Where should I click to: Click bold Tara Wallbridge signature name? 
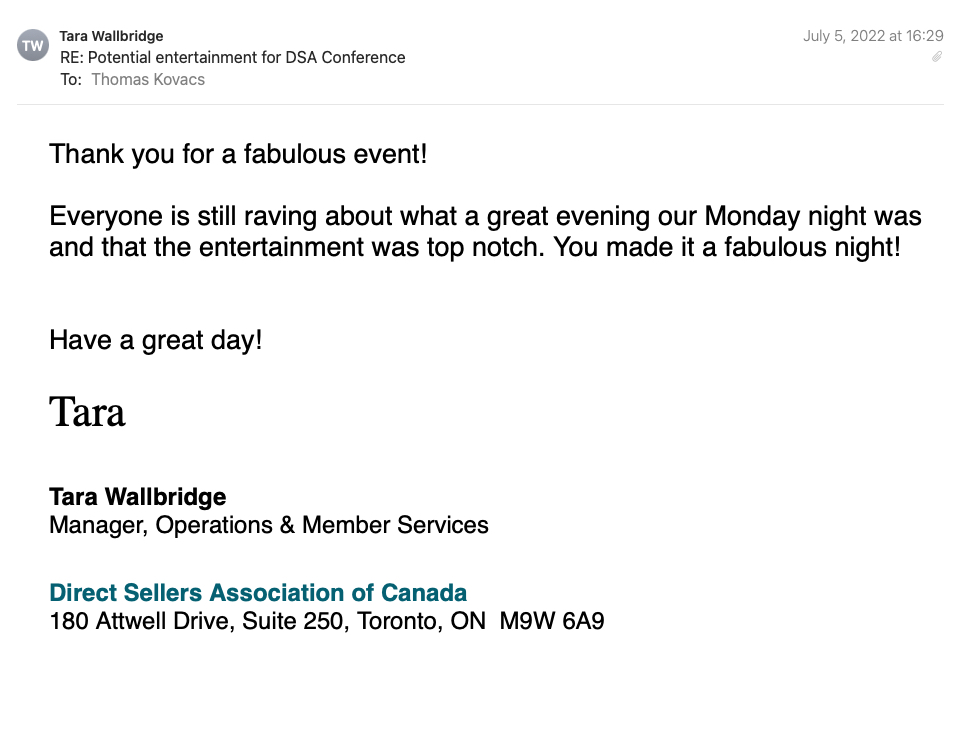pos(137,496)
